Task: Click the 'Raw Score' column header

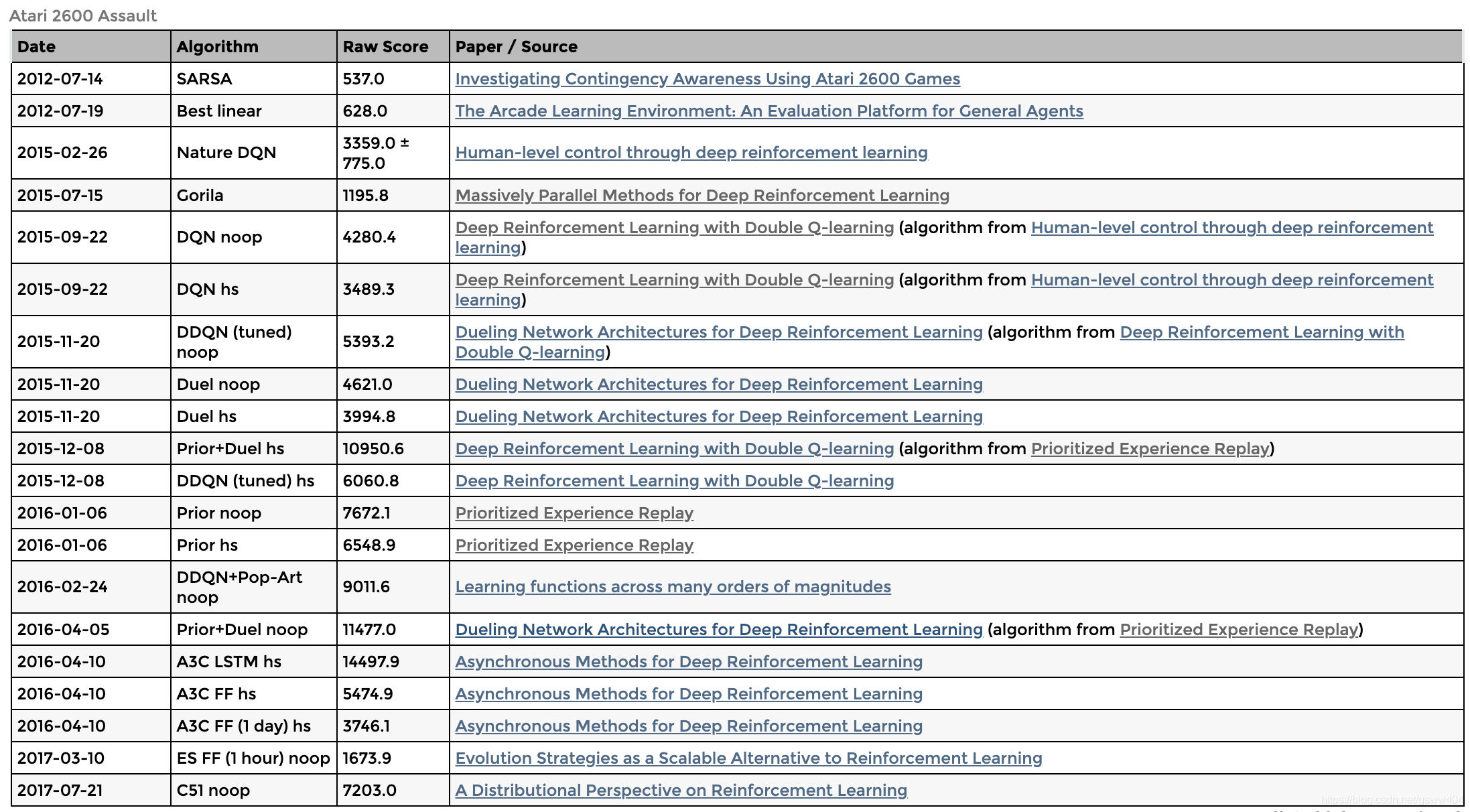Action: [393, 46]
